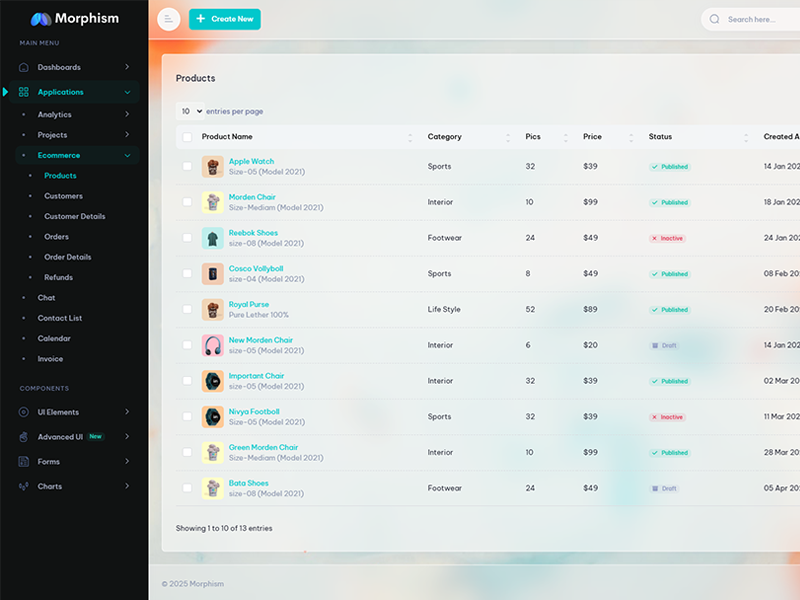Tick the select-all checkbox in table header
Screen dimensions: 800x600
click(187, 137)
